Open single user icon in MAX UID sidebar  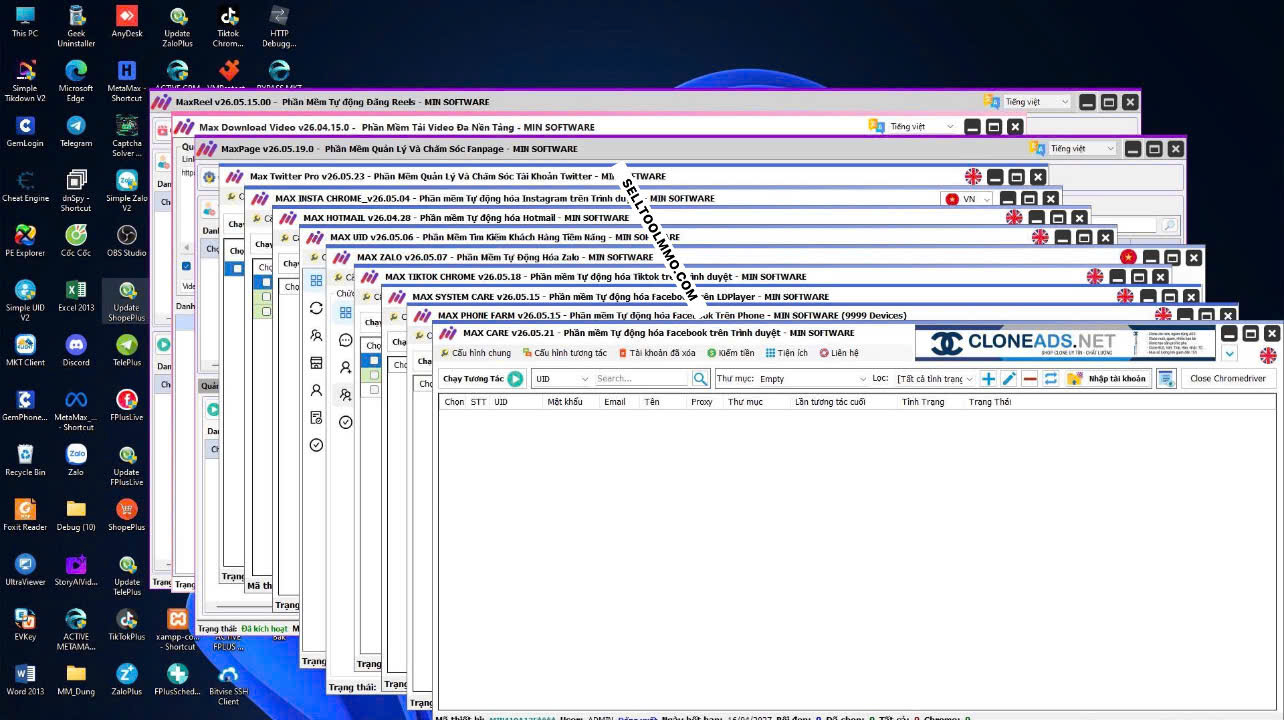[316, 390]
